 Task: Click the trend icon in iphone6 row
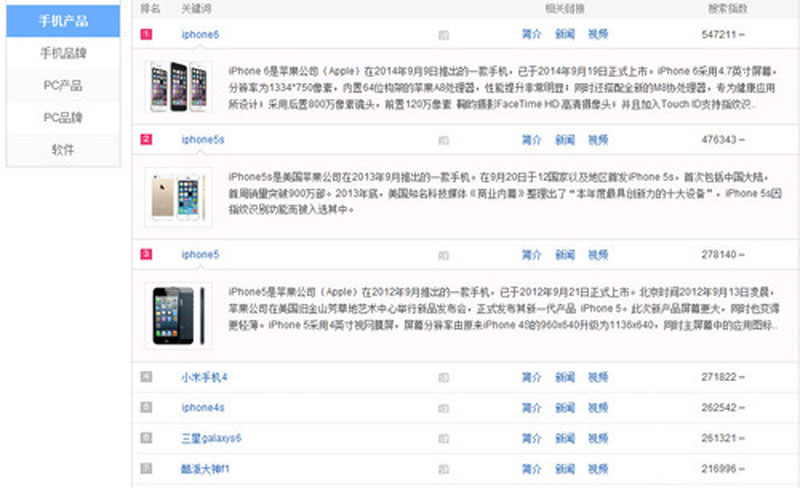pos(443,35)
